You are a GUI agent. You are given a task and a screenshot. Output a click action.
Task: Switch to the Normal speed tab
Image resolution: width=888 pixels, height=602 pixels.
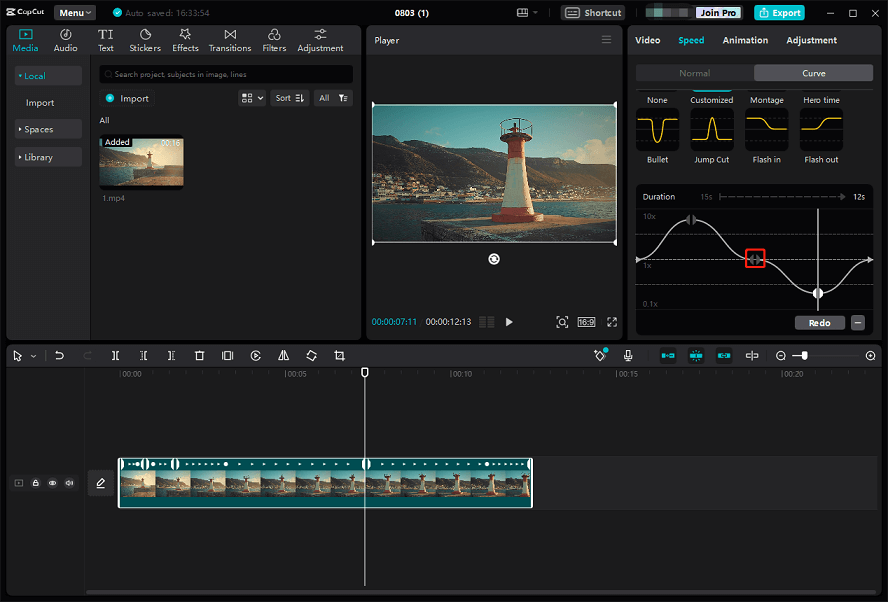point(696,72)
